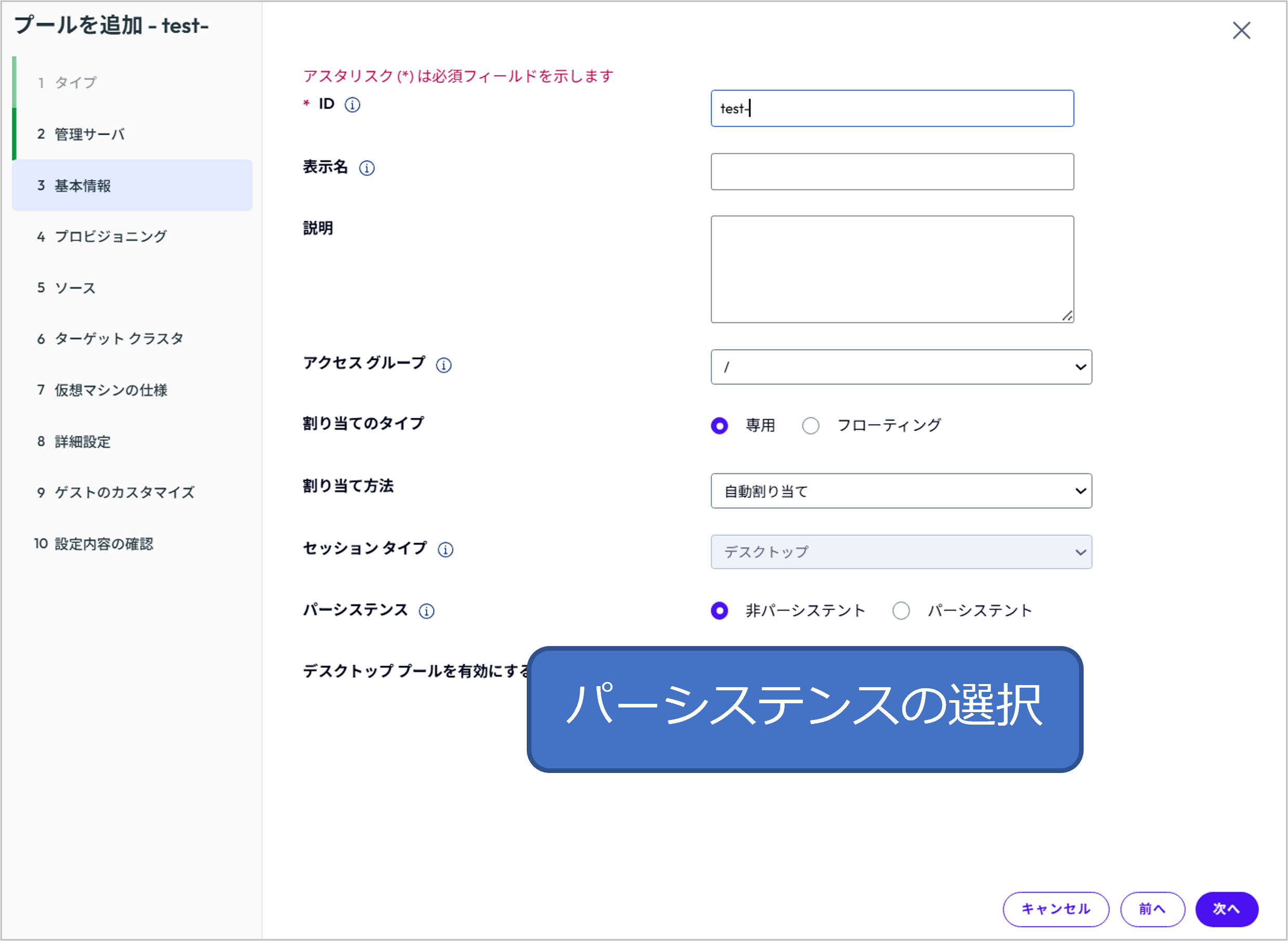
Task: Select the フローティング allocation type option
Action: pyautogui.click(x=810, y=425)
